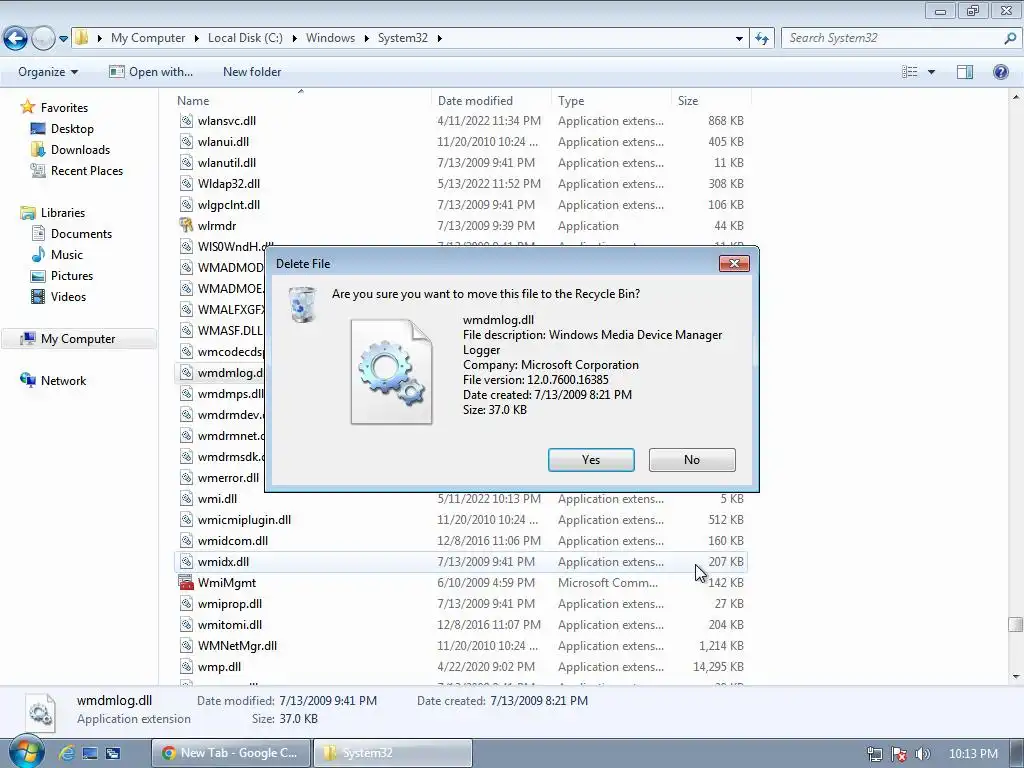The image size is (1024, 768).
Task: Click the wmitomi.dll file icon
Action: (x=186, y=625)
